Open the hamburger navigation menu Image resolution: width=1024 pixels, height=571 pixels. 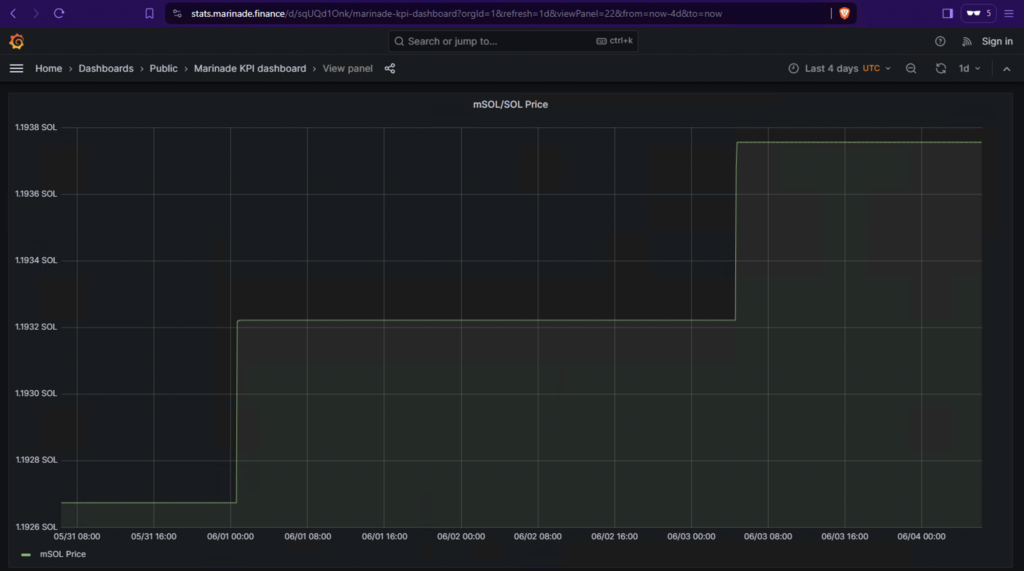(x=16, y=68)
